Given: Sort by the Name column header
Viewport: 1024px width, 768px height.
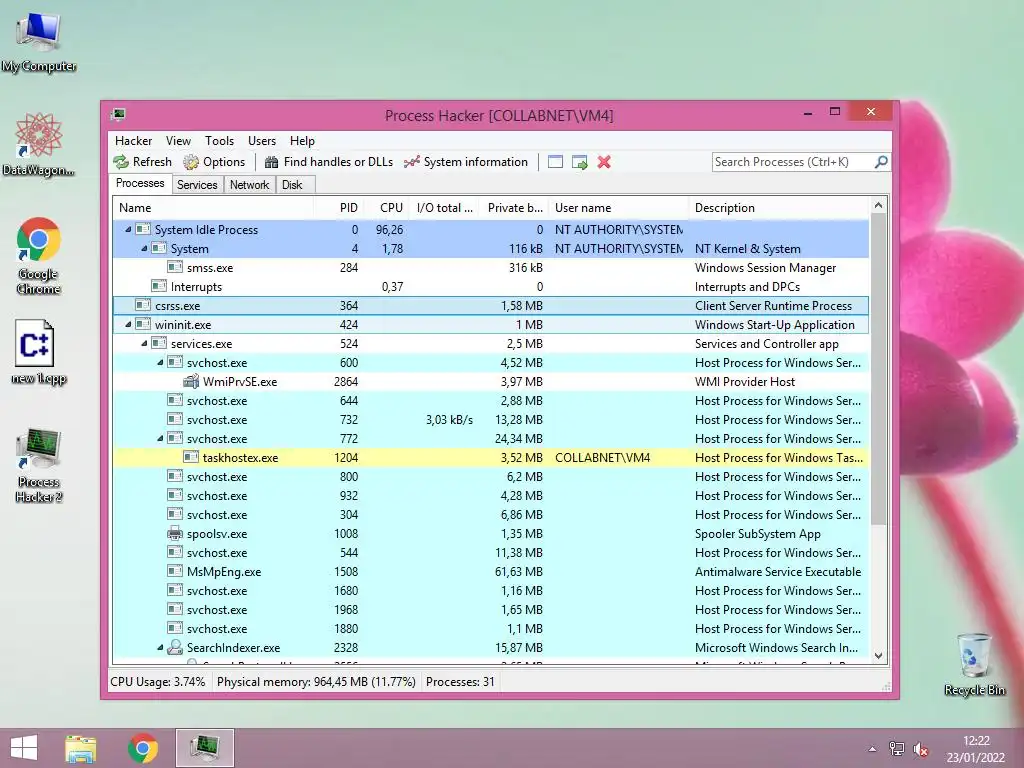Looking at the screenshot, I should 213,208.
